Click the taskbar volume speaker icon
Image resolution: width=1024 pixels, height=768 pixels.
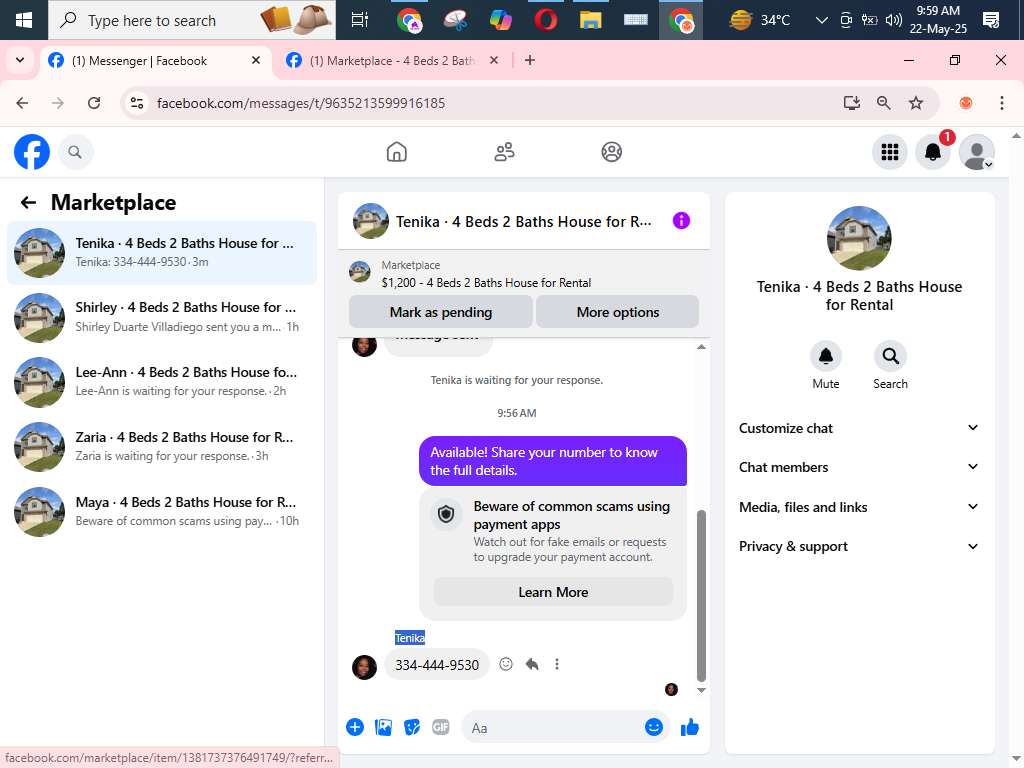click(x=893, y=20)
